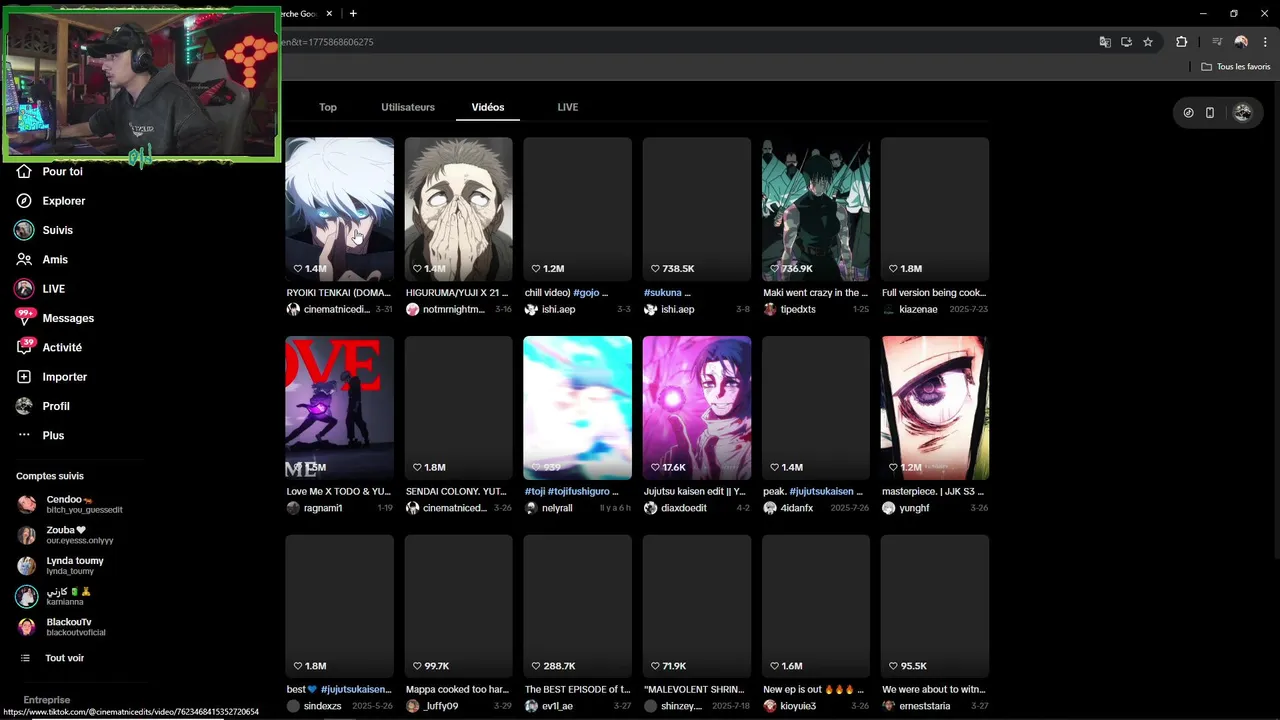Open the Activité notifications icon
Screen dimensions: 1280x720
(x=25, y=347)
